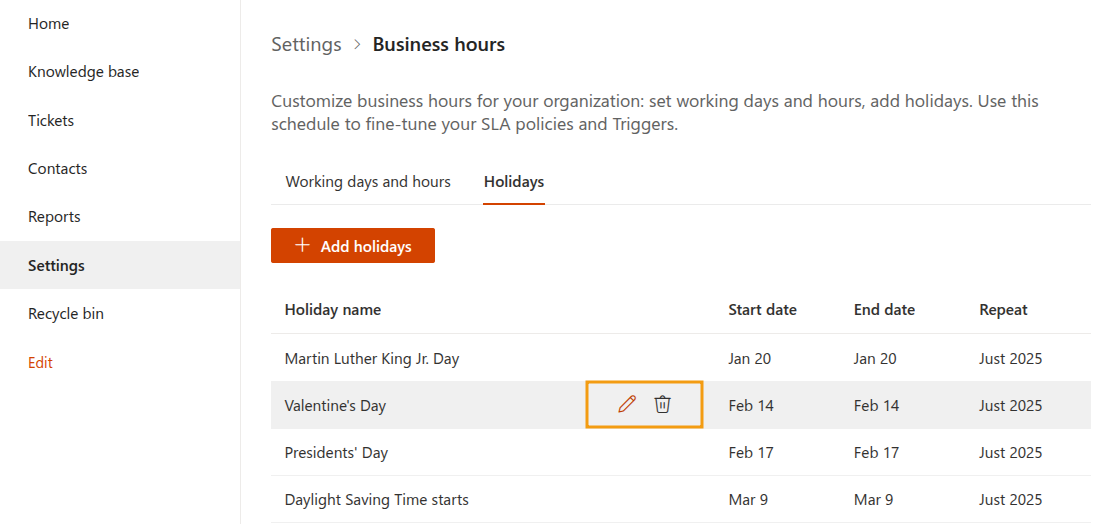Open Settings breadcrumb link

pyautogui.click(x=306, y=44)
